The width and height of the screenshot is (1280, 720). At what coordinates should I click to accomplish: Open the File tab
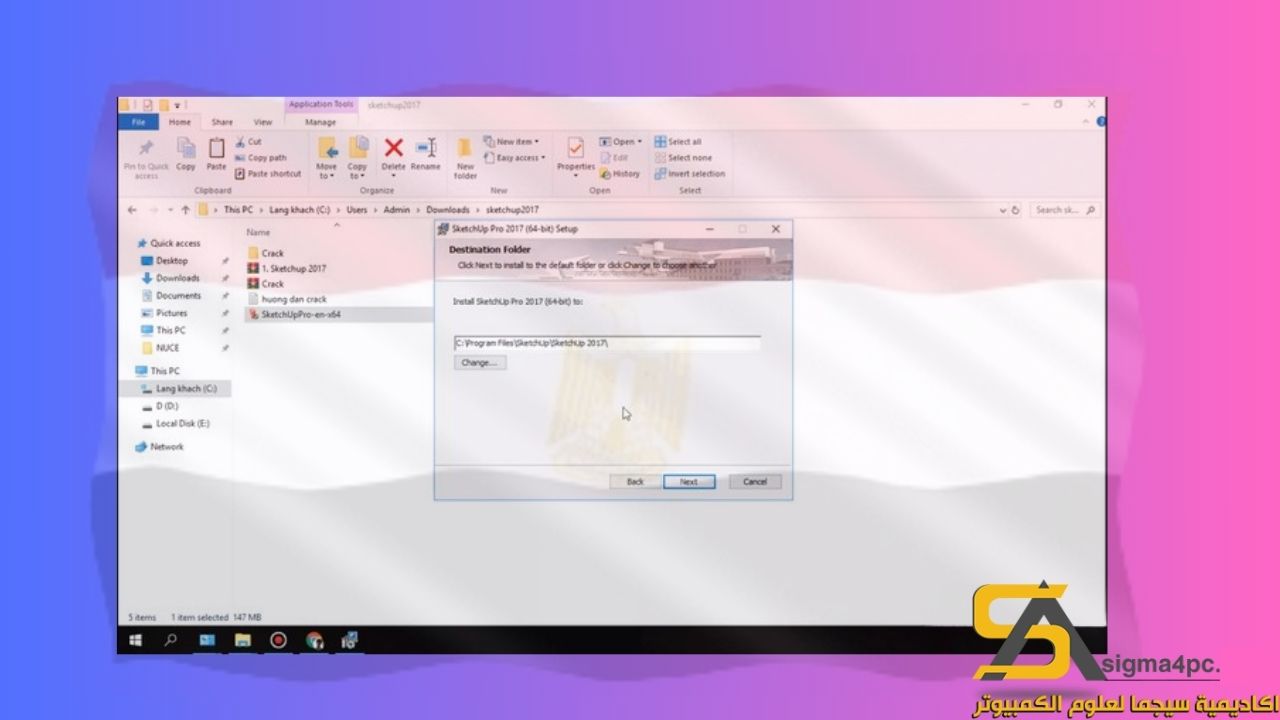(x=138, y=122)
